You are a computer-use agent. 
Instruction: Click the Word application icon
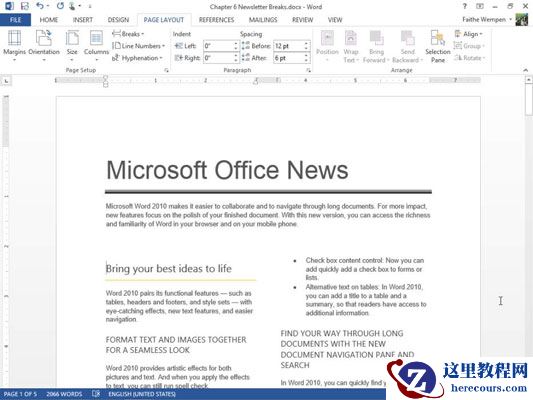click(x=9, y=6)
